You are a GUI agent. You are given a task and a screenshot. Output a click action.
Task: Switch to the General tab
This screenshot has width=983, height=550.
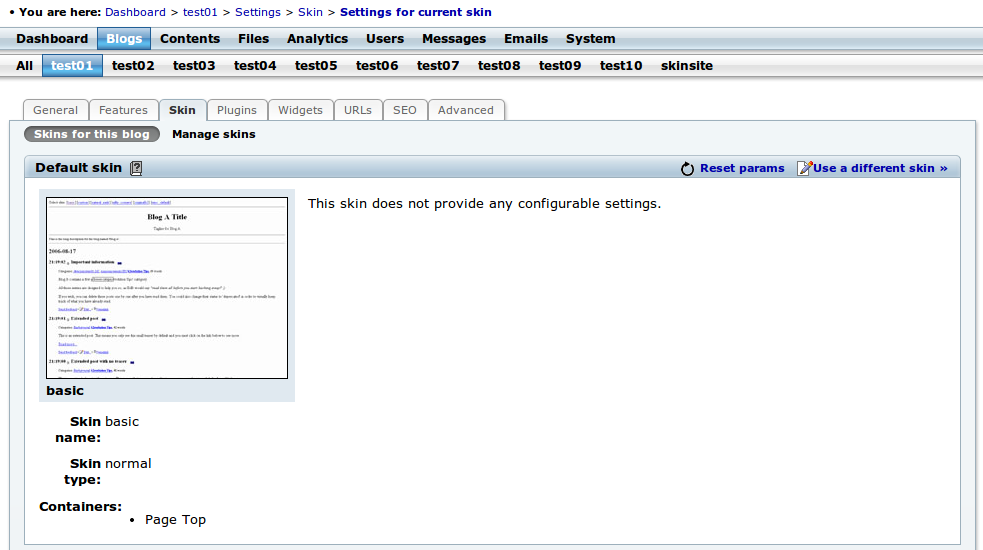(55, 110)
